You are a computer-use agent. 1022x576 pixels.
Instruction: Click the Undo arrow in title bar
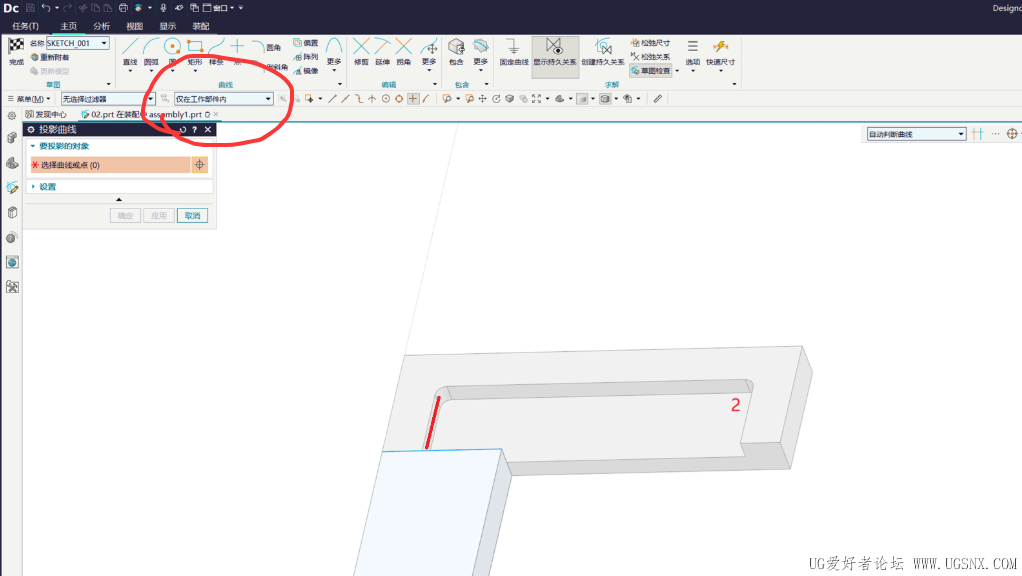[x=46, y=8]
